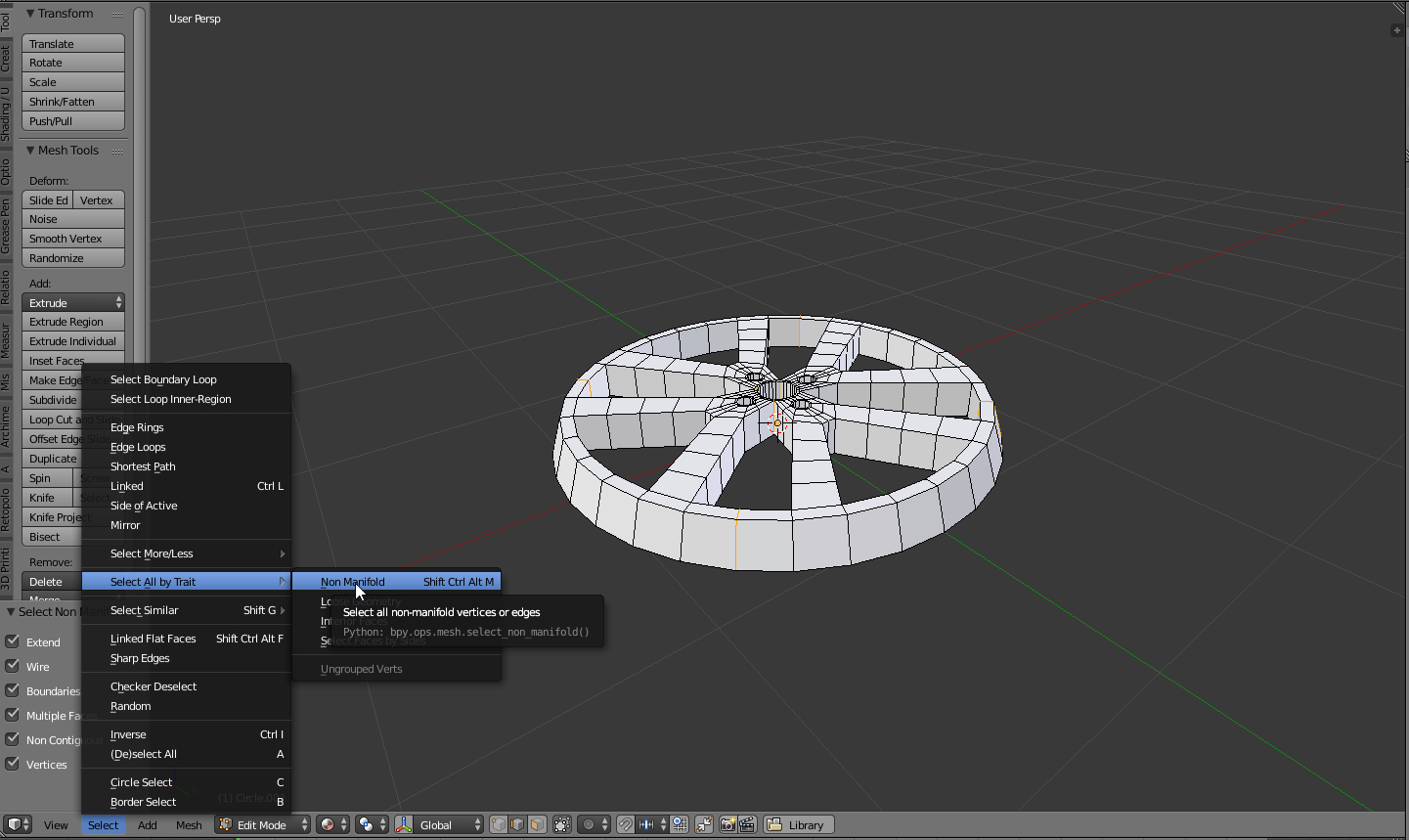
Task: Open the pivot point selector
Action: pos(372,824)
